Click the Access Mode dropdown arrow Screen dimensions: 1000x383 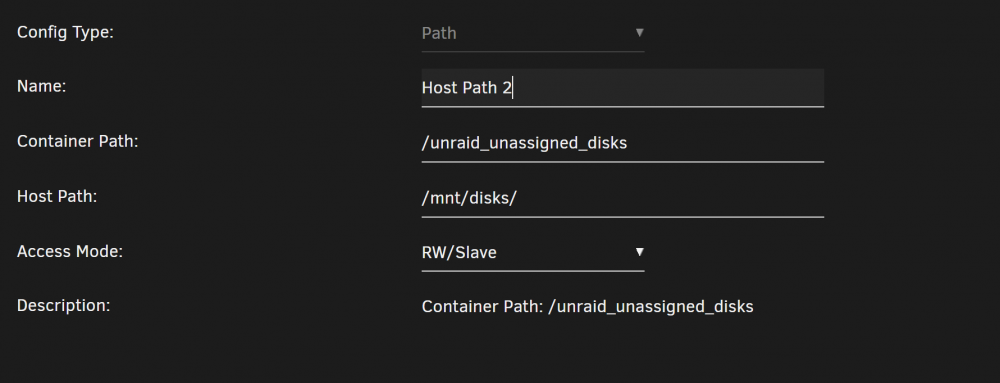[639, 252]
